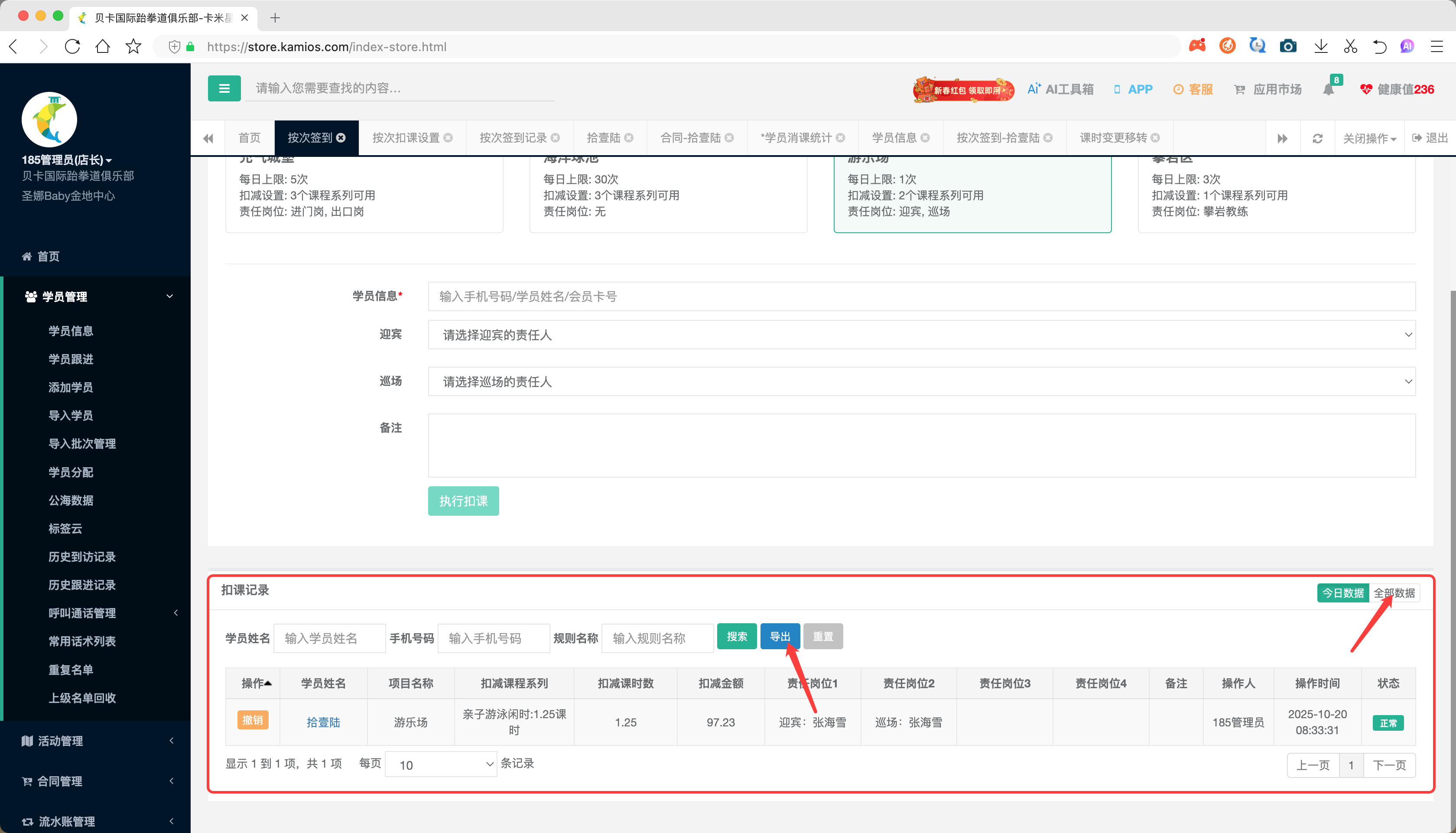Open 巡场 responsible person dropdown
Viewport: 1456px width, 833px height.
pos(921,381)
